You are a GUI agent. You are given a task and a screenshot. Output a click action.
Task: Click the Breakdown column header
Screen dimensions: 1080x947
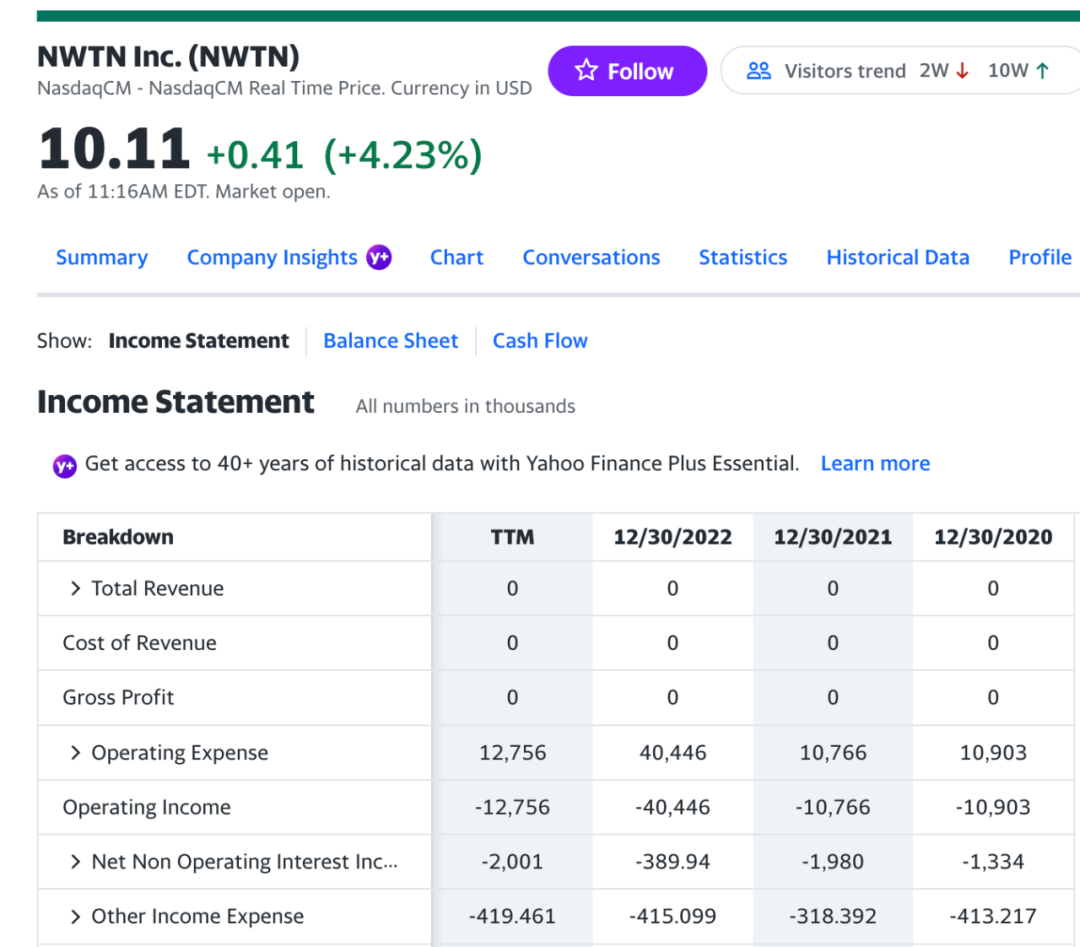coord(118,537)
